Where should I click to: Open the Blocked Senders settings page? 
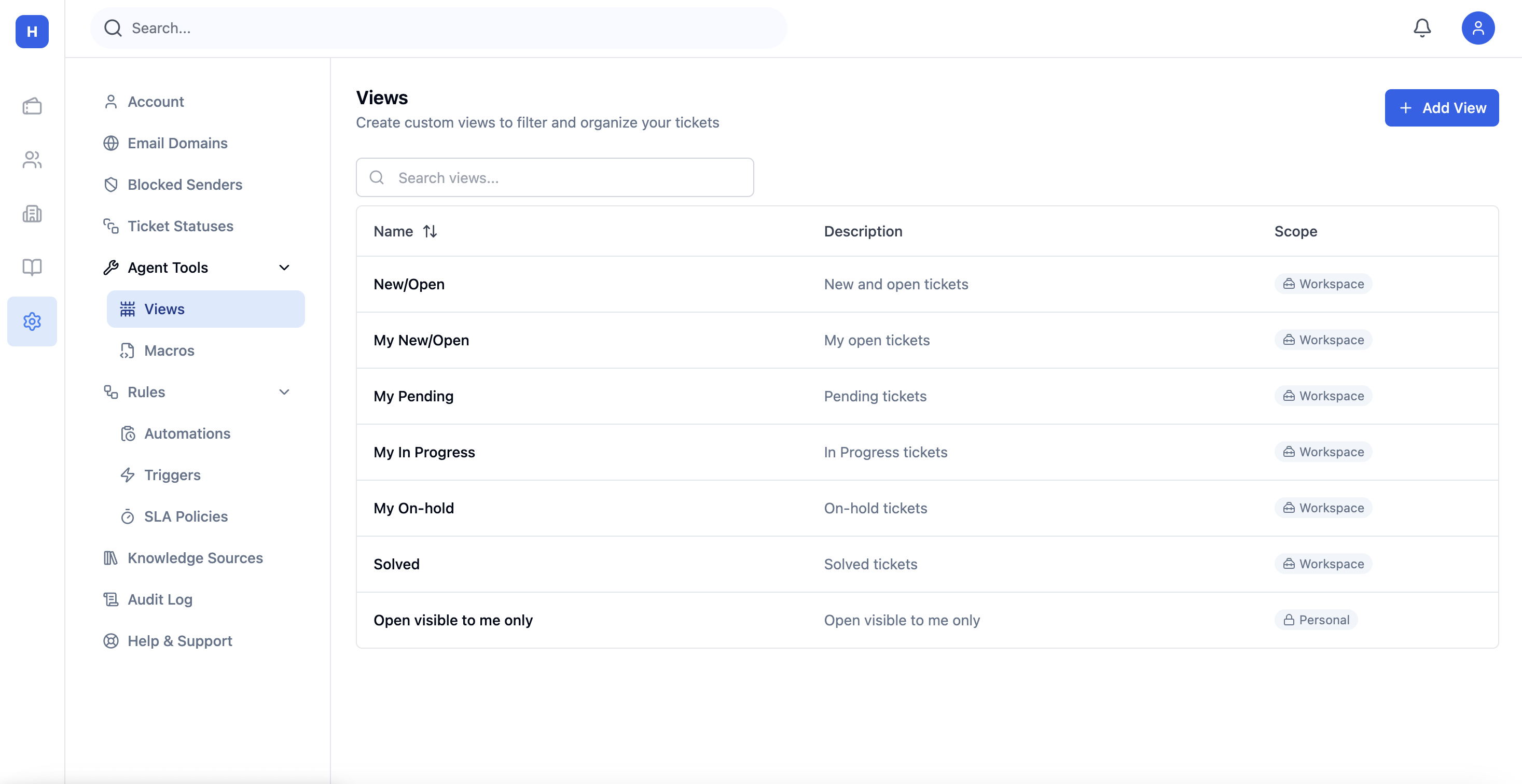184,184
